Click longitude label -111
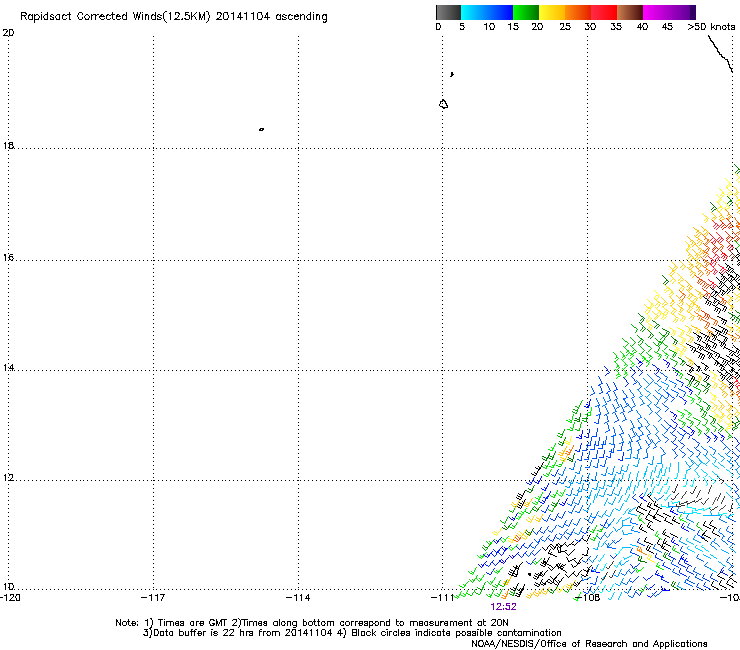The image size is (740, 650). [443, 598]
